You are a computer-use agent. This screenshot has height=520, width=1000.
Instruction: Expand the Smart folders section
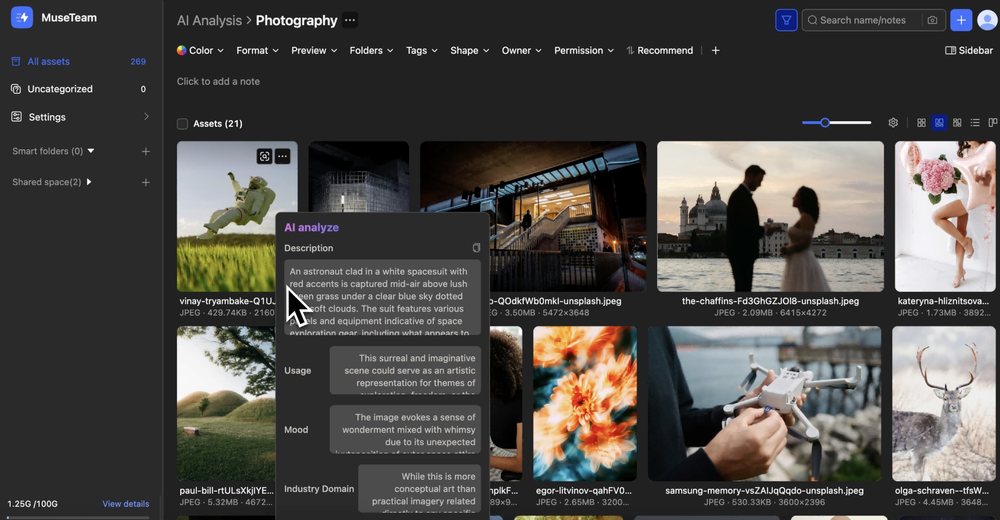point(91,152)
